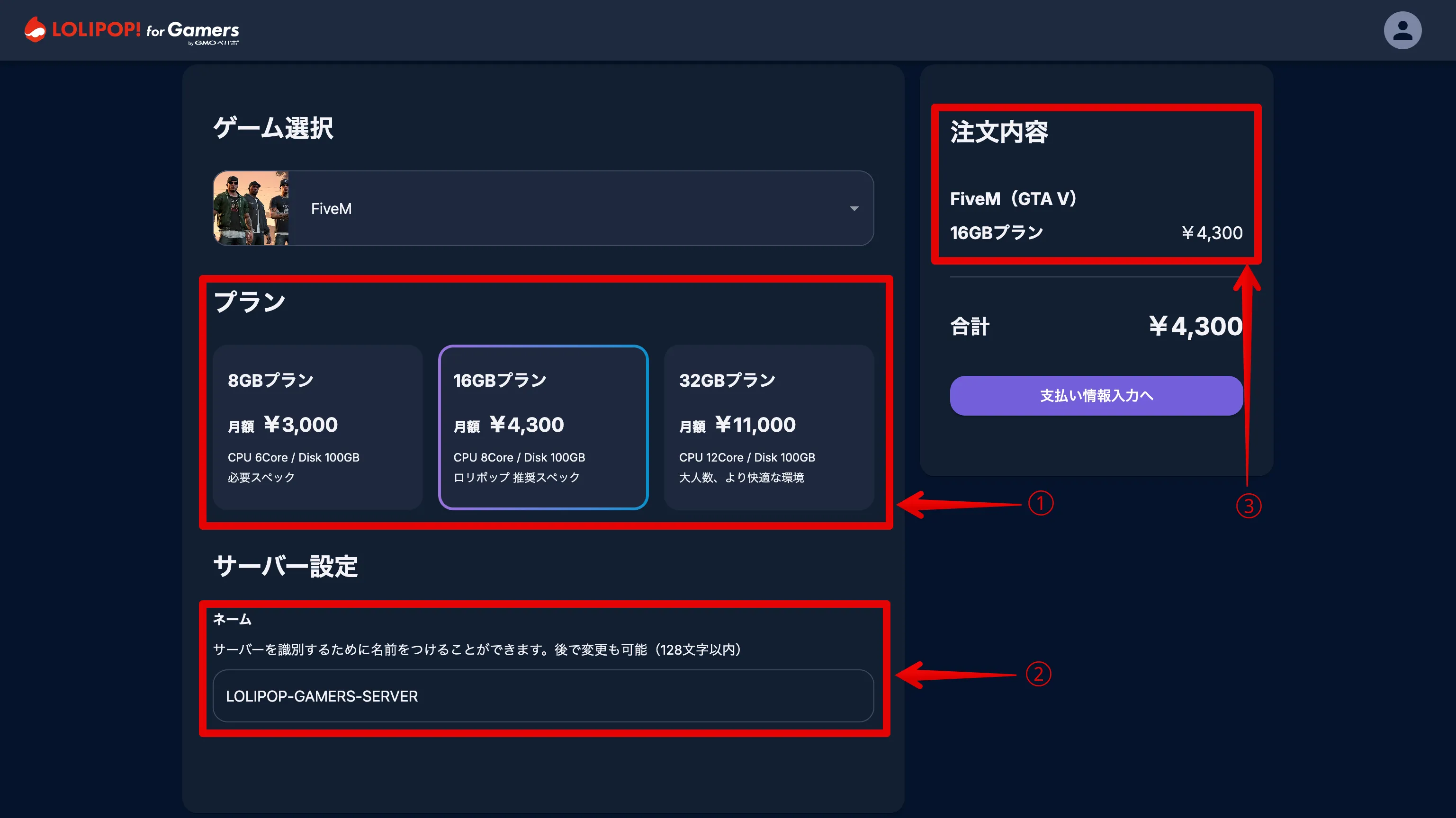This screenshot has height=818, width=1456.
Task: Open the FiveM game selection dropdown
Action: tap(543, 208)
